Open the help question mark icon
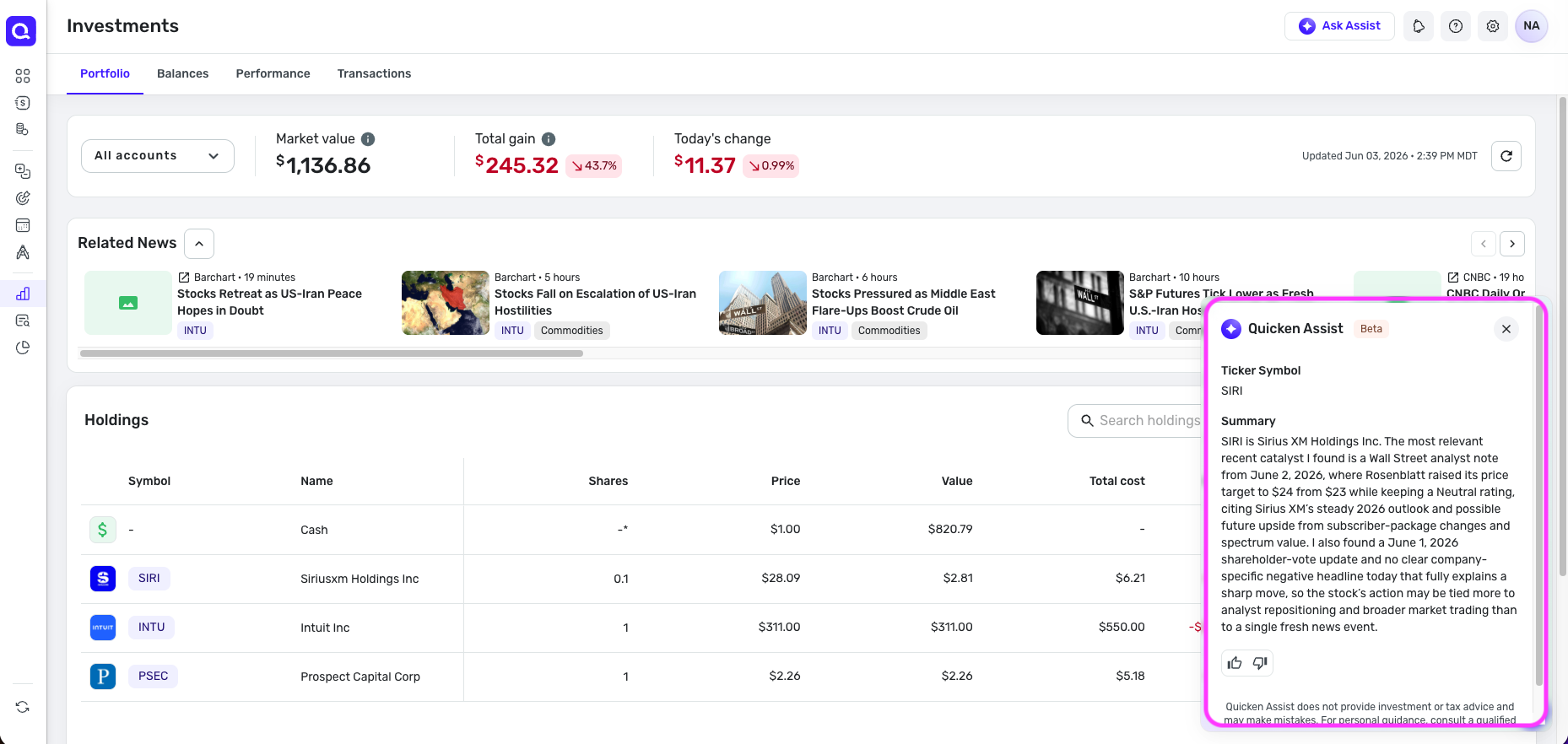 coord(1456,26)
